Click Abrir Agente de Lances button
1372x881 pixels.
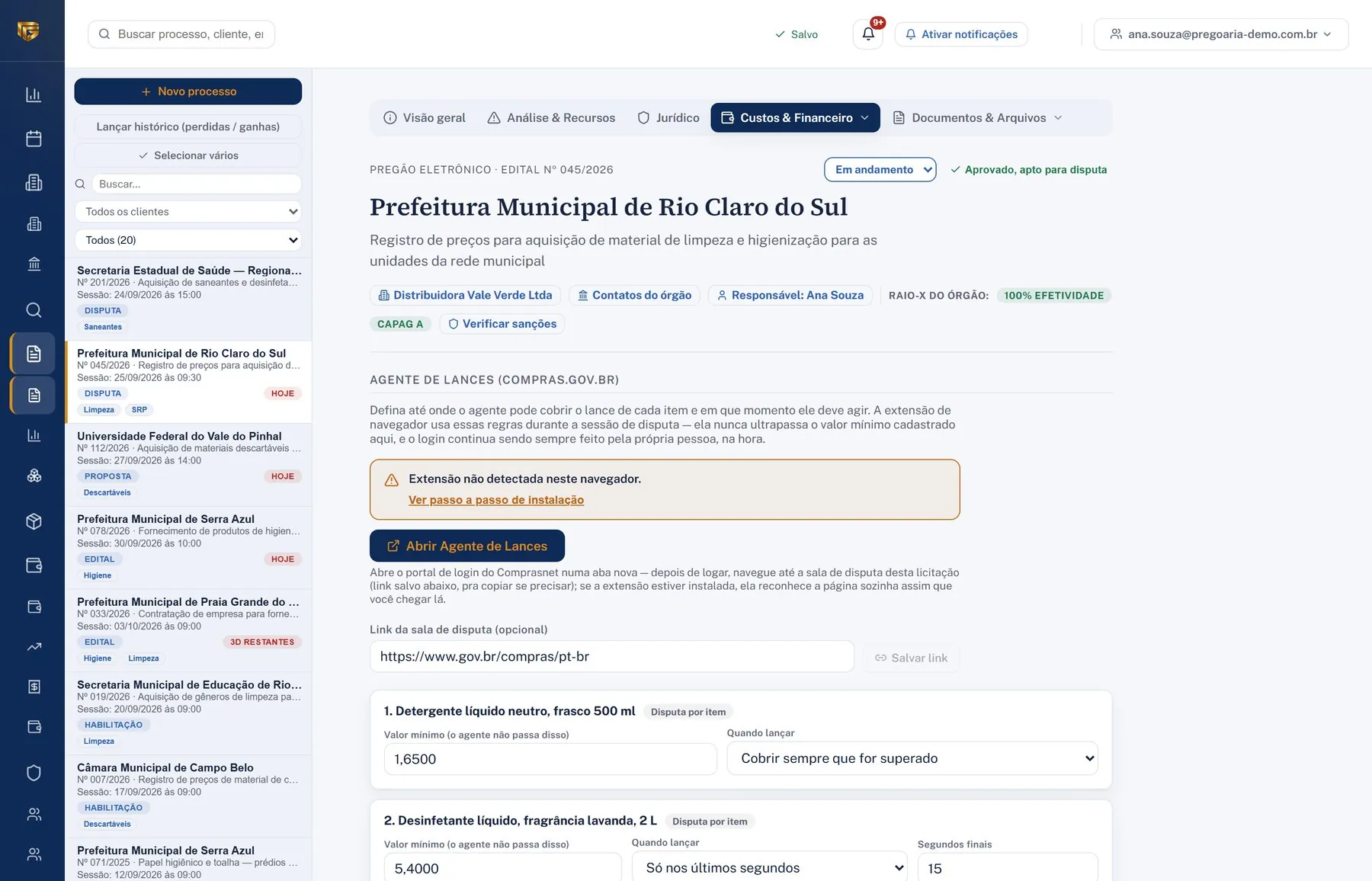tap(467, 546)
